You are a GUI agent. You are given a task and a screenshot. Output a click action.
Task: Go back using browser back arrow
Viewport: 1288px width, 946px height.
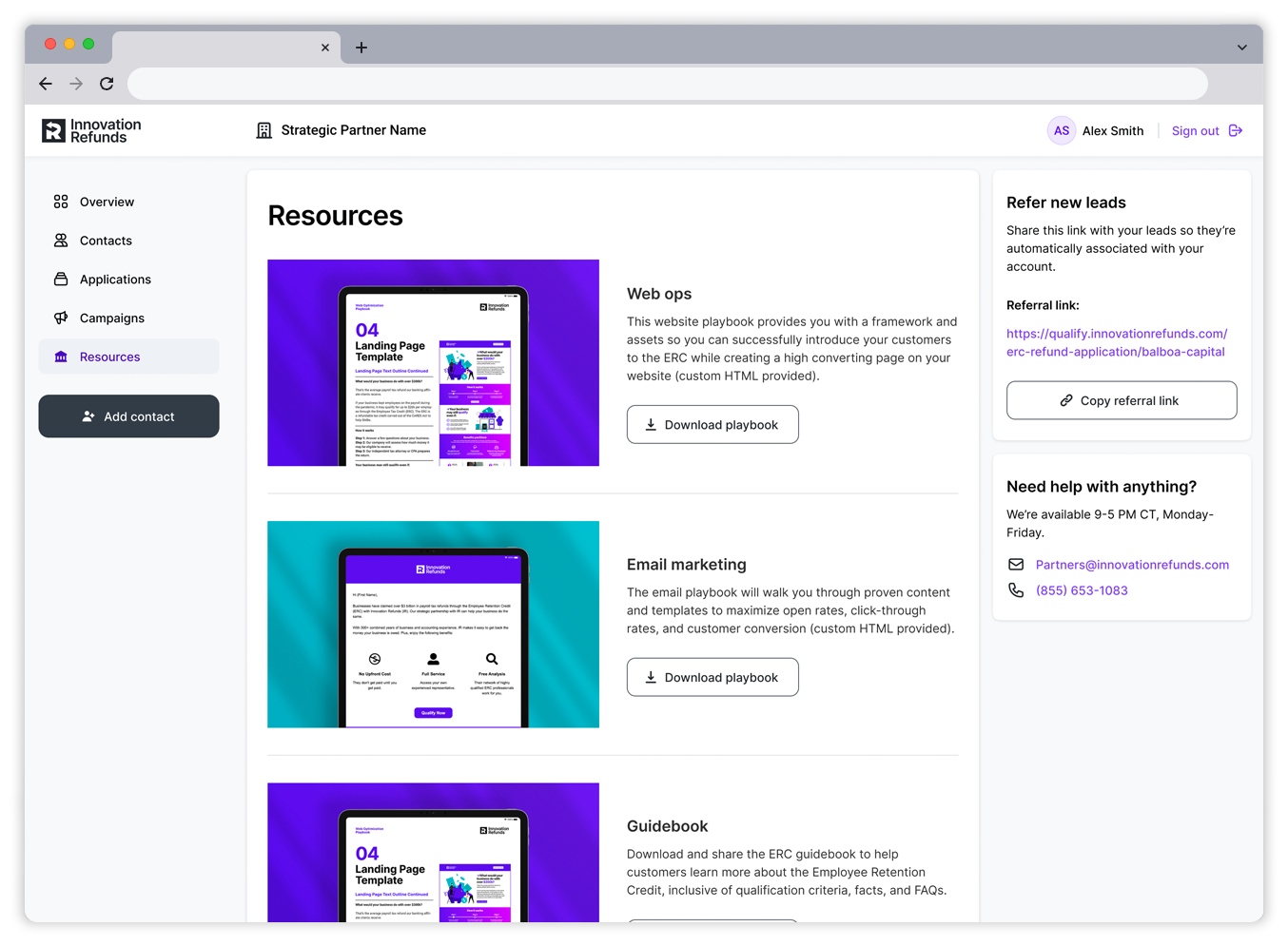[x=46, y=84]
